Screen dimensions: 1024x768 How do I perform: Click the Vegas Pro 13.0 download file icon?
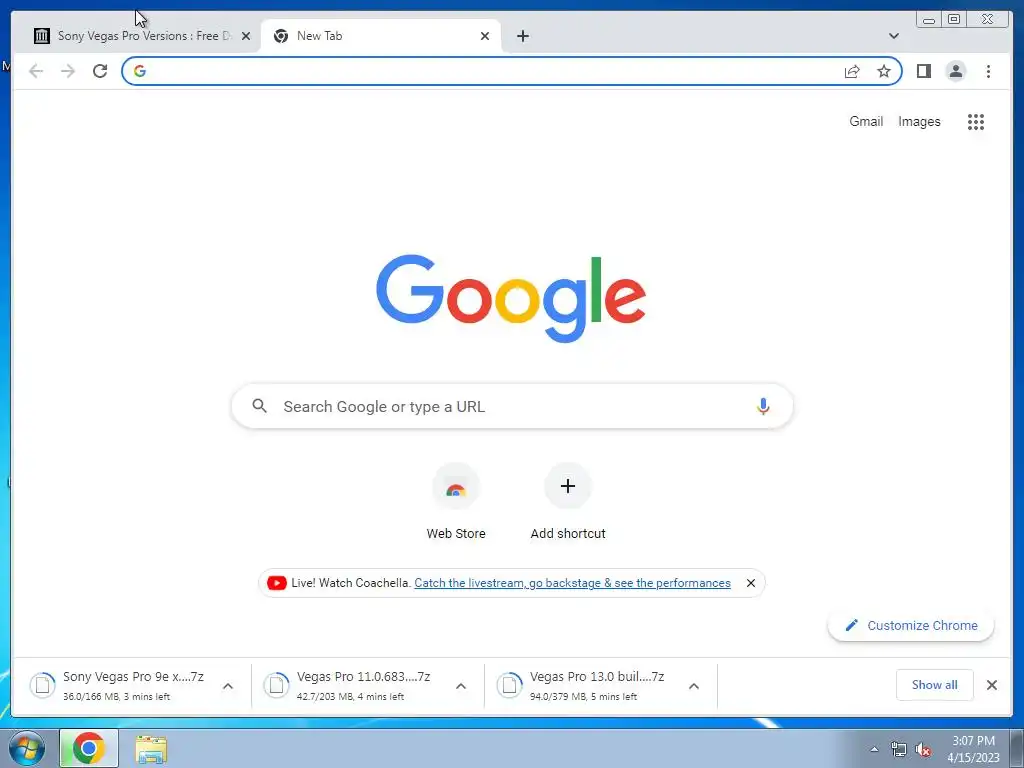click(x=509, y=685)
